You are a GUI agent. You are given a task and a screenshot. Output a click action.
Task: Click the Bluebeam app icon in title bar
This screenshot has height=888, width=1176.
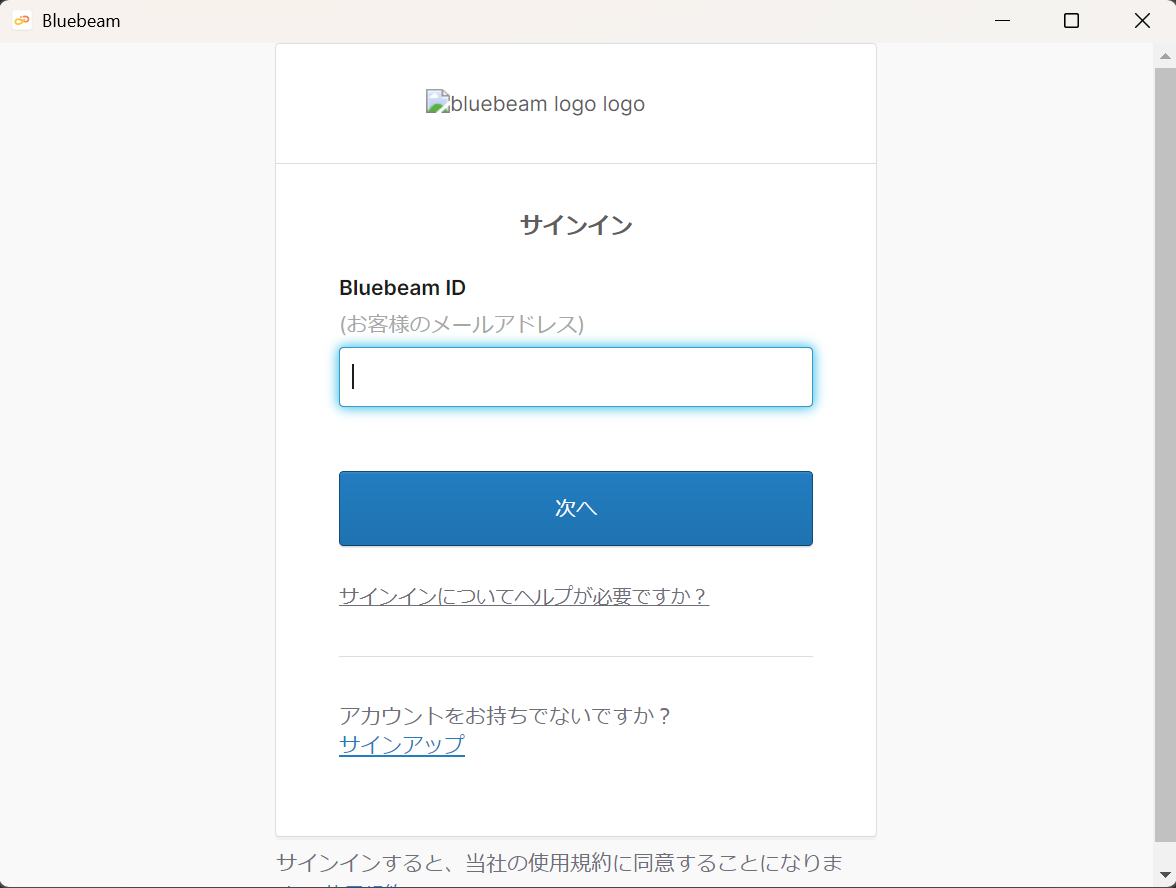click(x=22, y=21)
